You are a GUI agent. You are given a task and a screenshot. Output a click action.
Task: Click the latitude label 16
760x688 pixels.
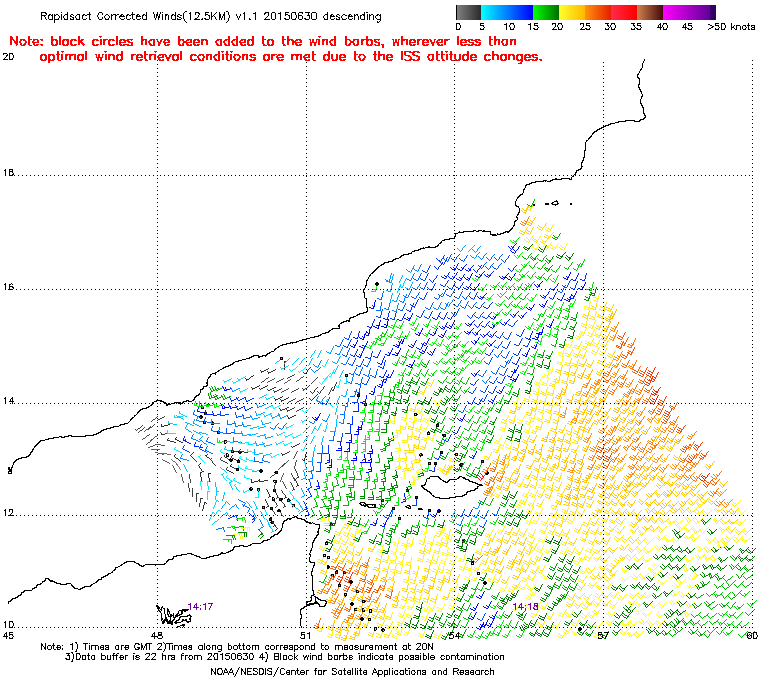(8, 287)
